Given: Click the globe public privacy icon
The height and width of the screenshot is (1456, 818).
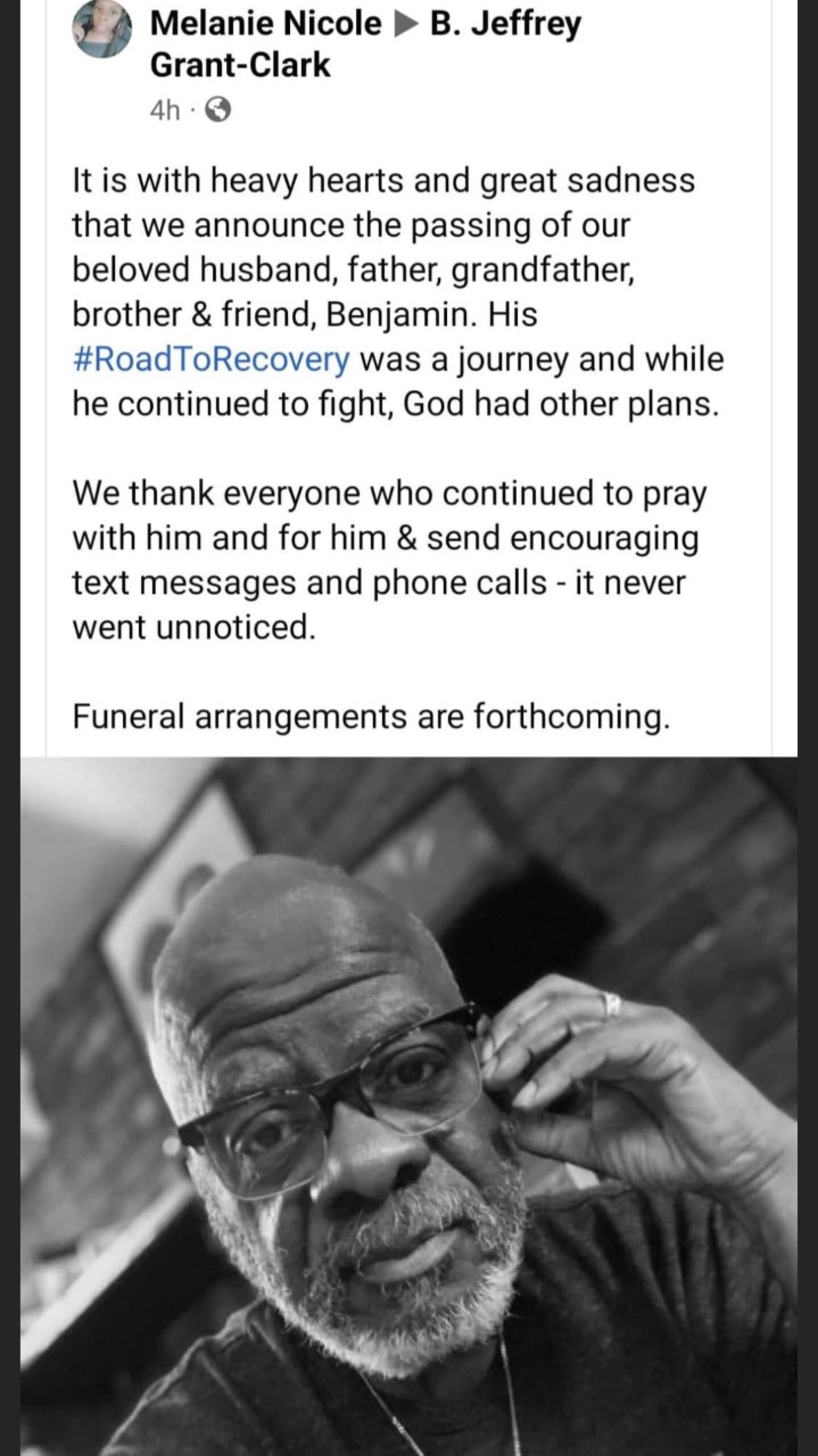Looking at the screenshot, I should point(217,110).
